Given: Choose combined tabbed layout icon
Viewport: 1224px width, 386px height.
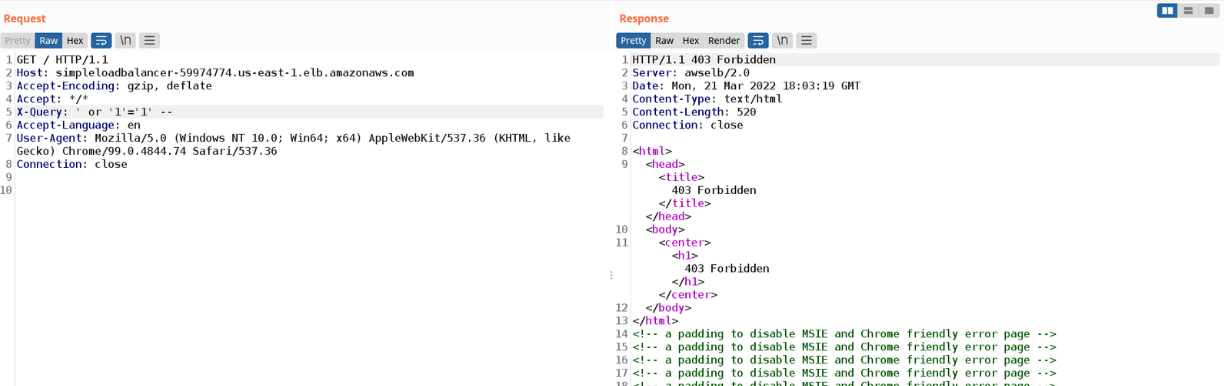Looking at the screenshot, I should (1209, 10).
